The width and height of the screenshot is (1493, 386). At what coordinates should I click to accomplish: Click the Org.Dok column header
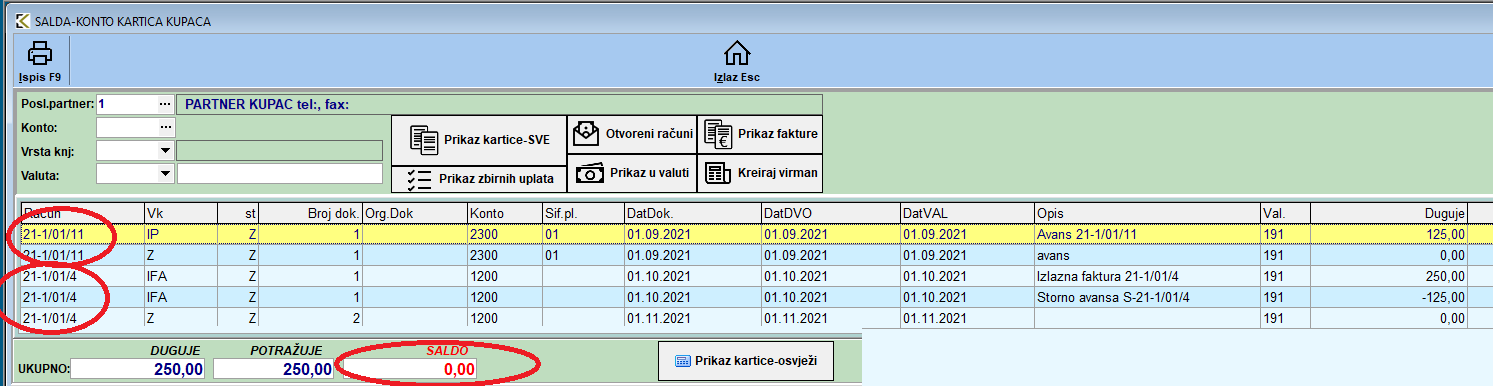(414, 213)
